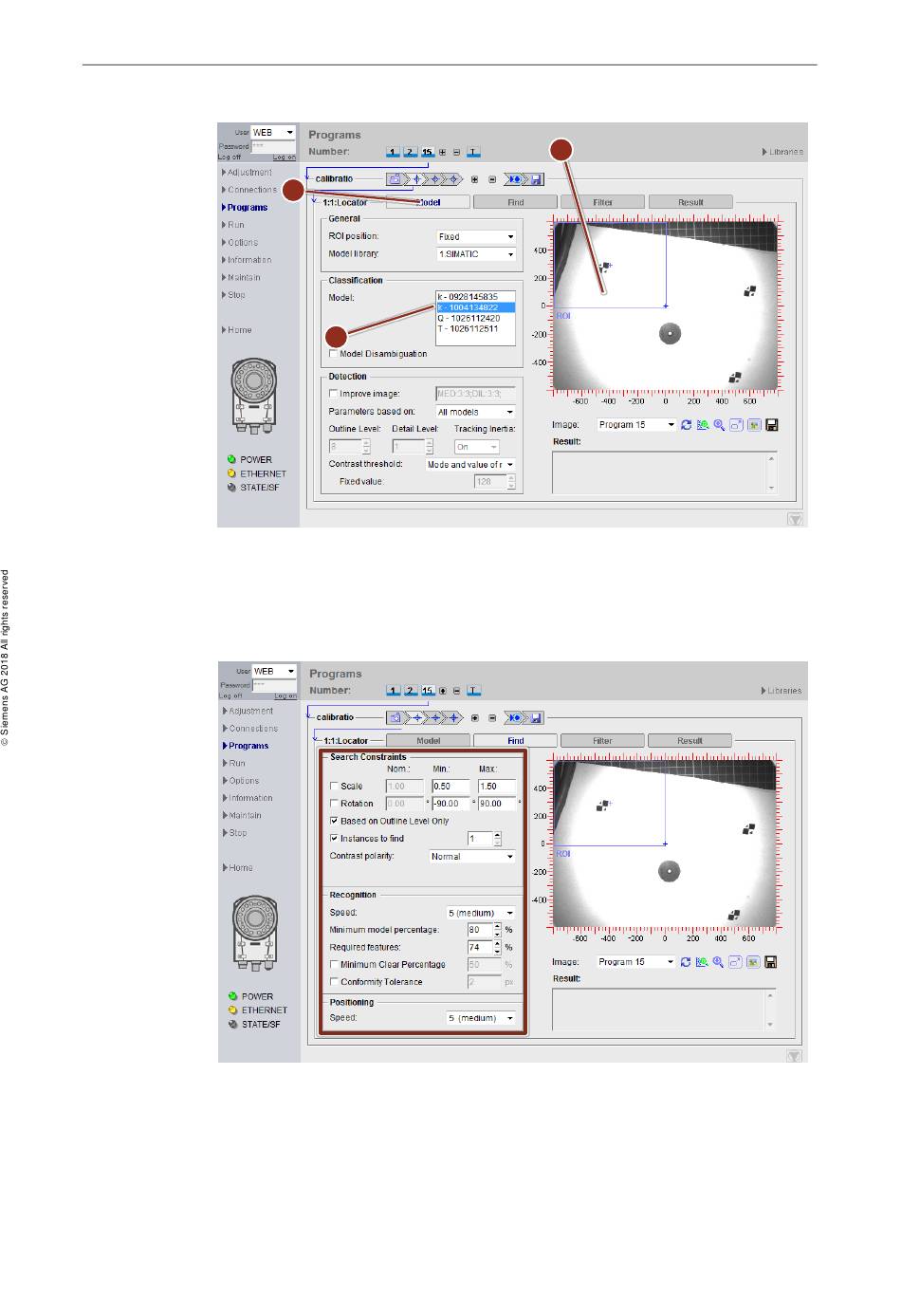901x1316 pixels.
Task: Tick the Conformity Tolerance checkbox
Action: coord(334,982)
